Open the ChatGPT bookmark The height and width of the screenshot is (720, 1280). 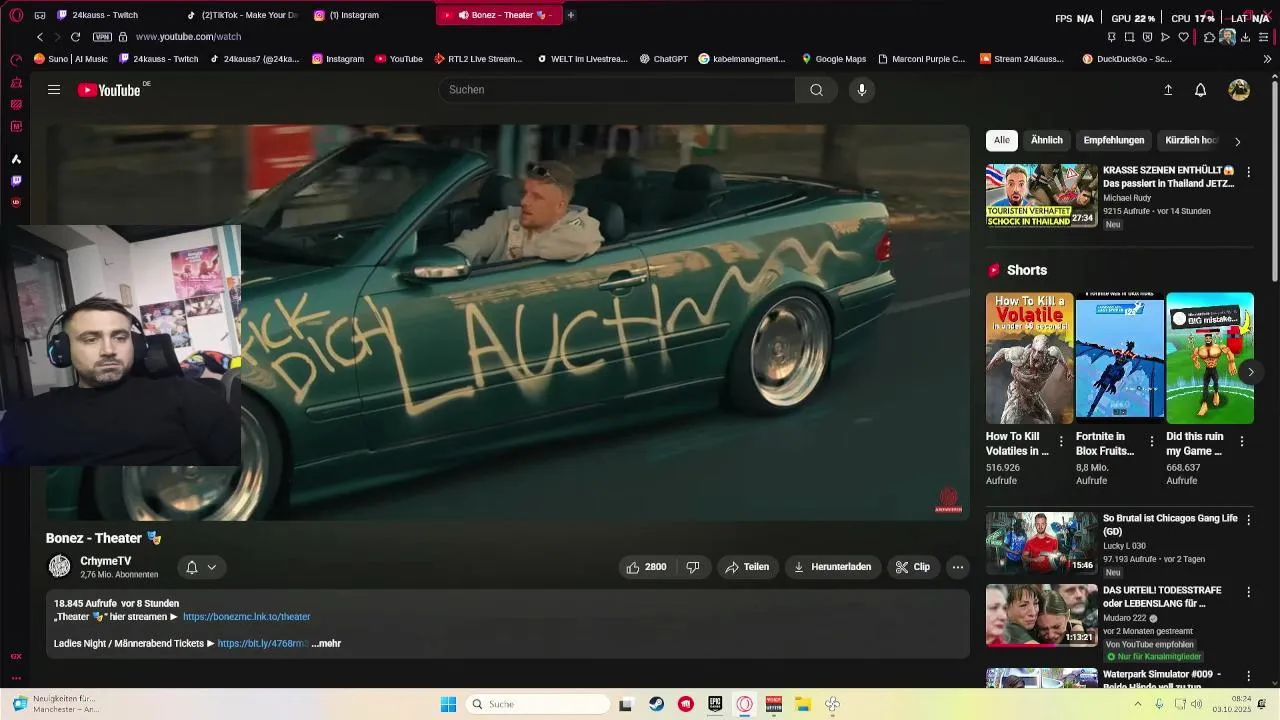click(x=663, y=59)
